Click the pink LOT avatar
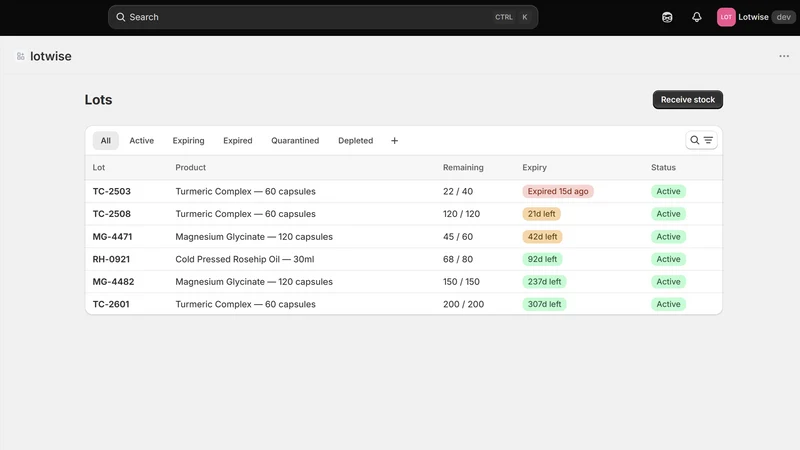800x450 pixels. (x=726, y=17)
